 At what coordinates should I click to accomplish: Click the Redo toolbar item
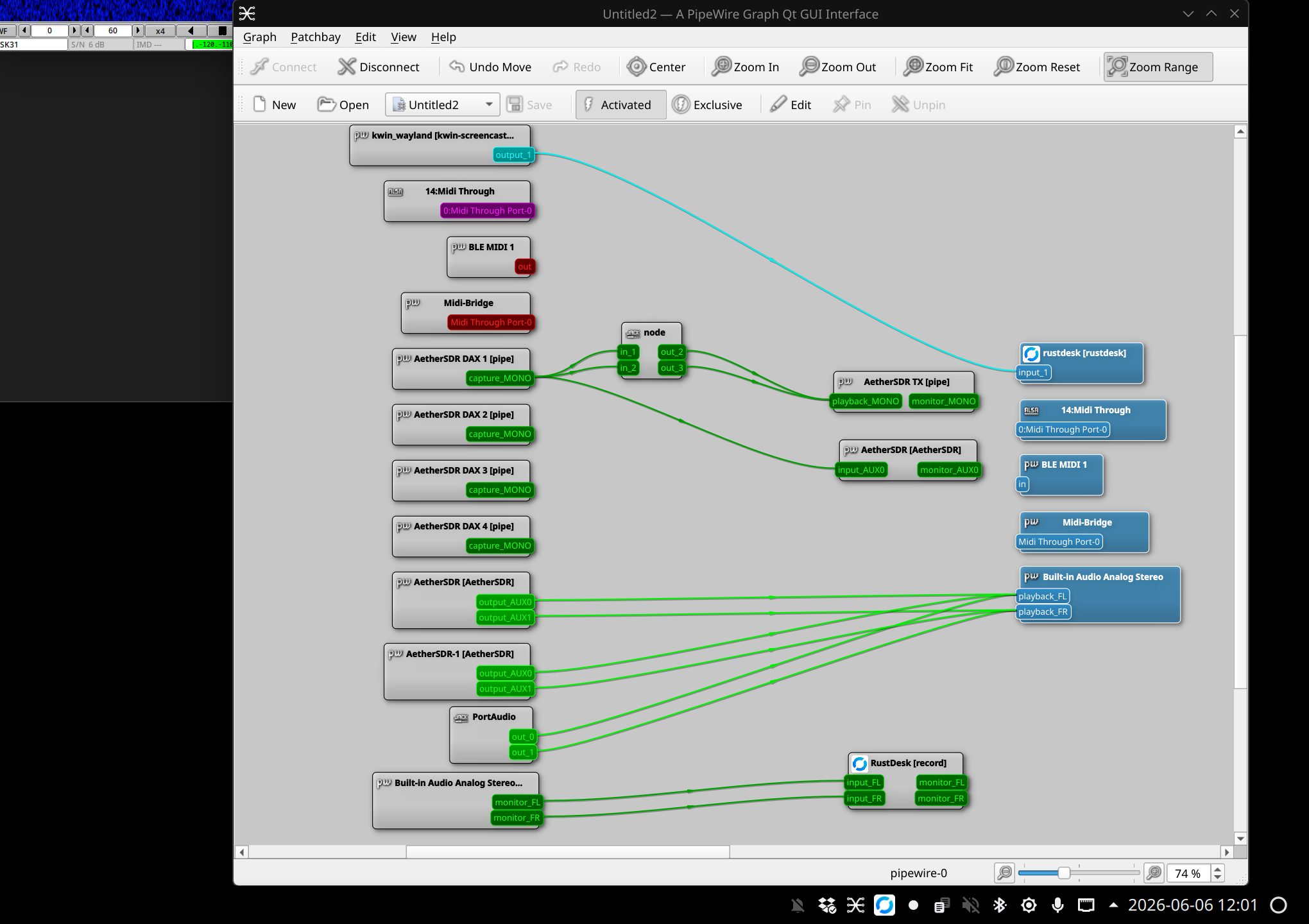click(577, 67)
